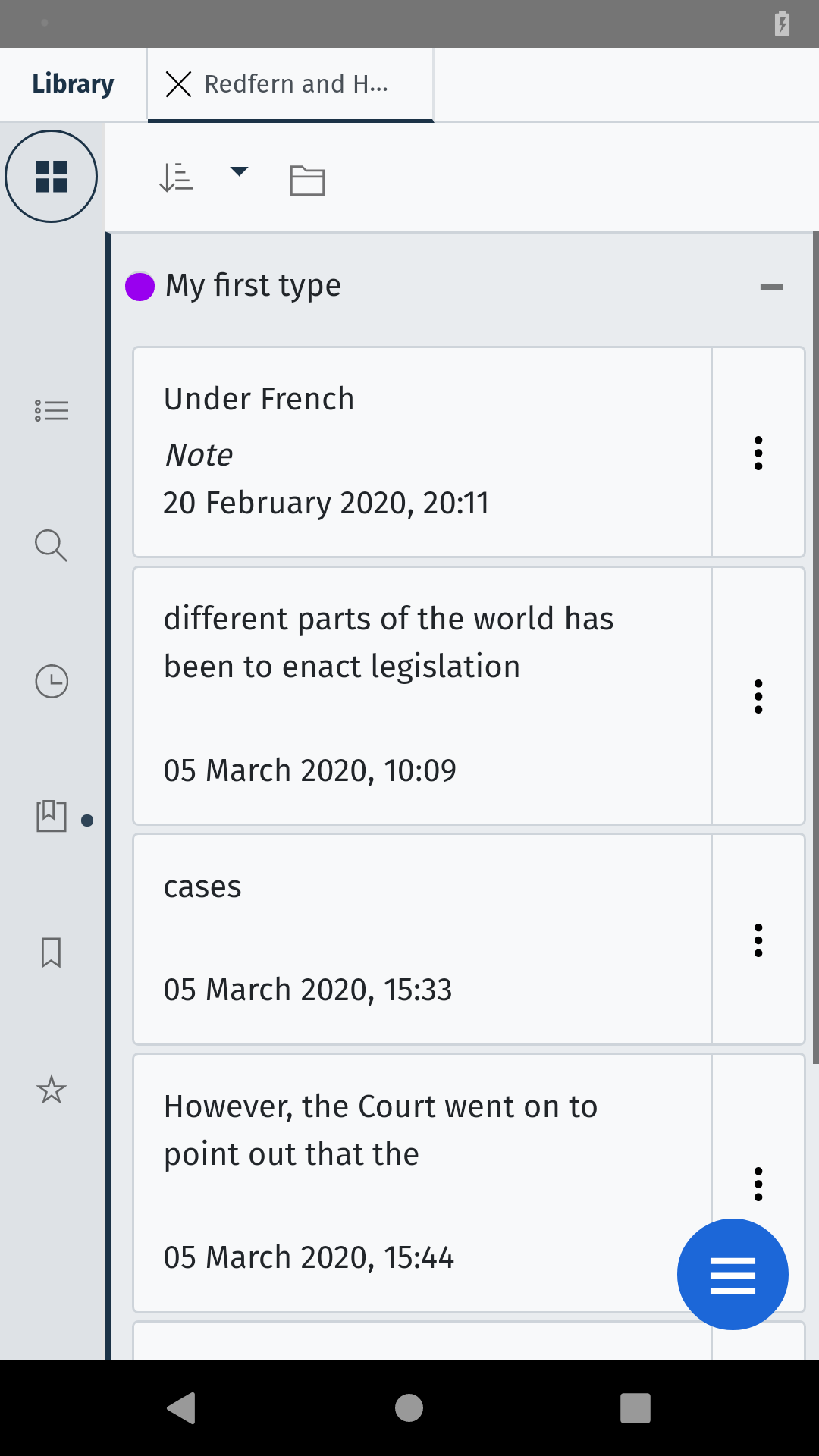The width and height of the screenshot is (819, 1456).
Task: Open options menu for 'cases' annotation
Action: pos(758,940)
